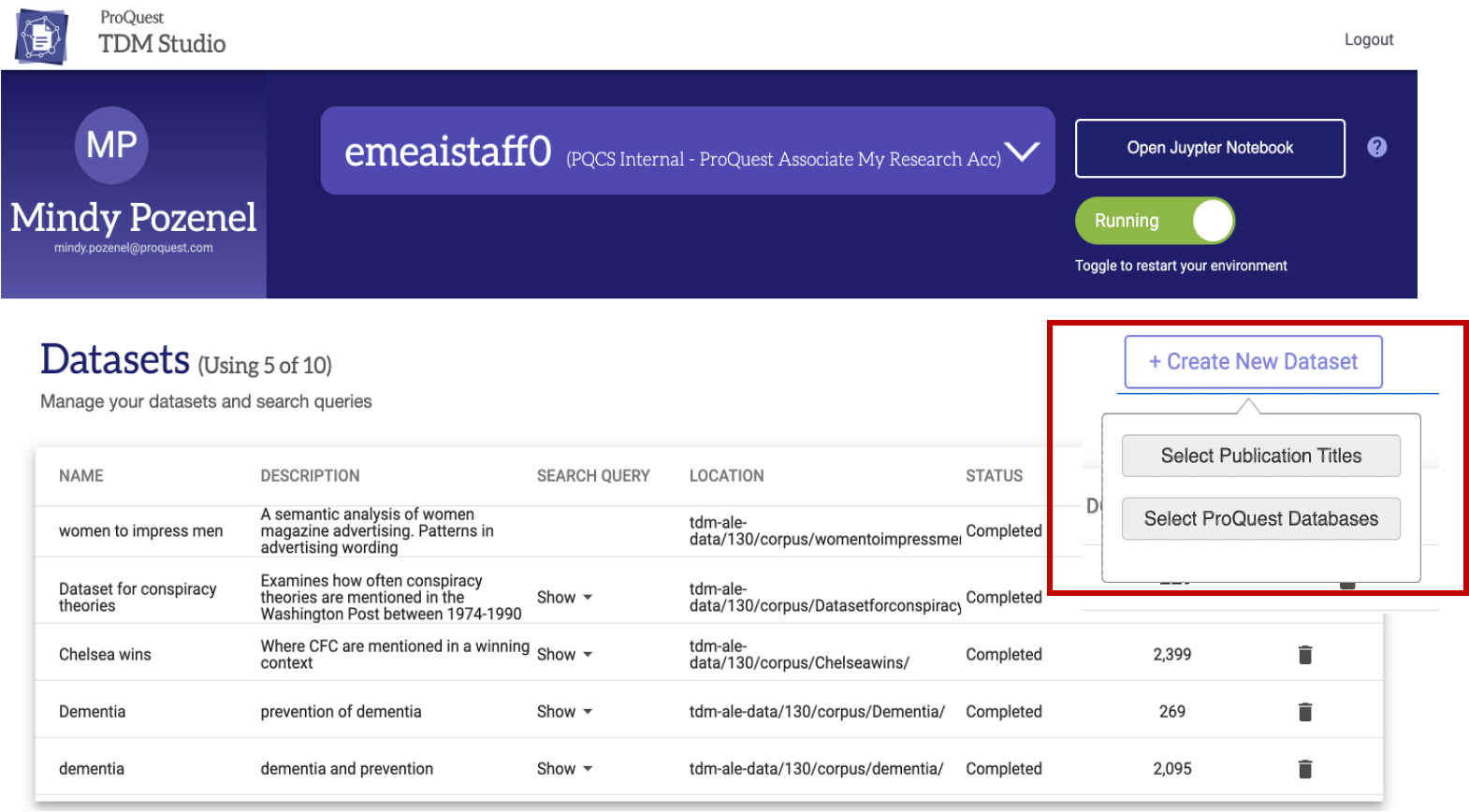Viewport: 1469px width, 812px height.
Task: Click Completed status in Chelsea wins row
Action: (1004, 655)
